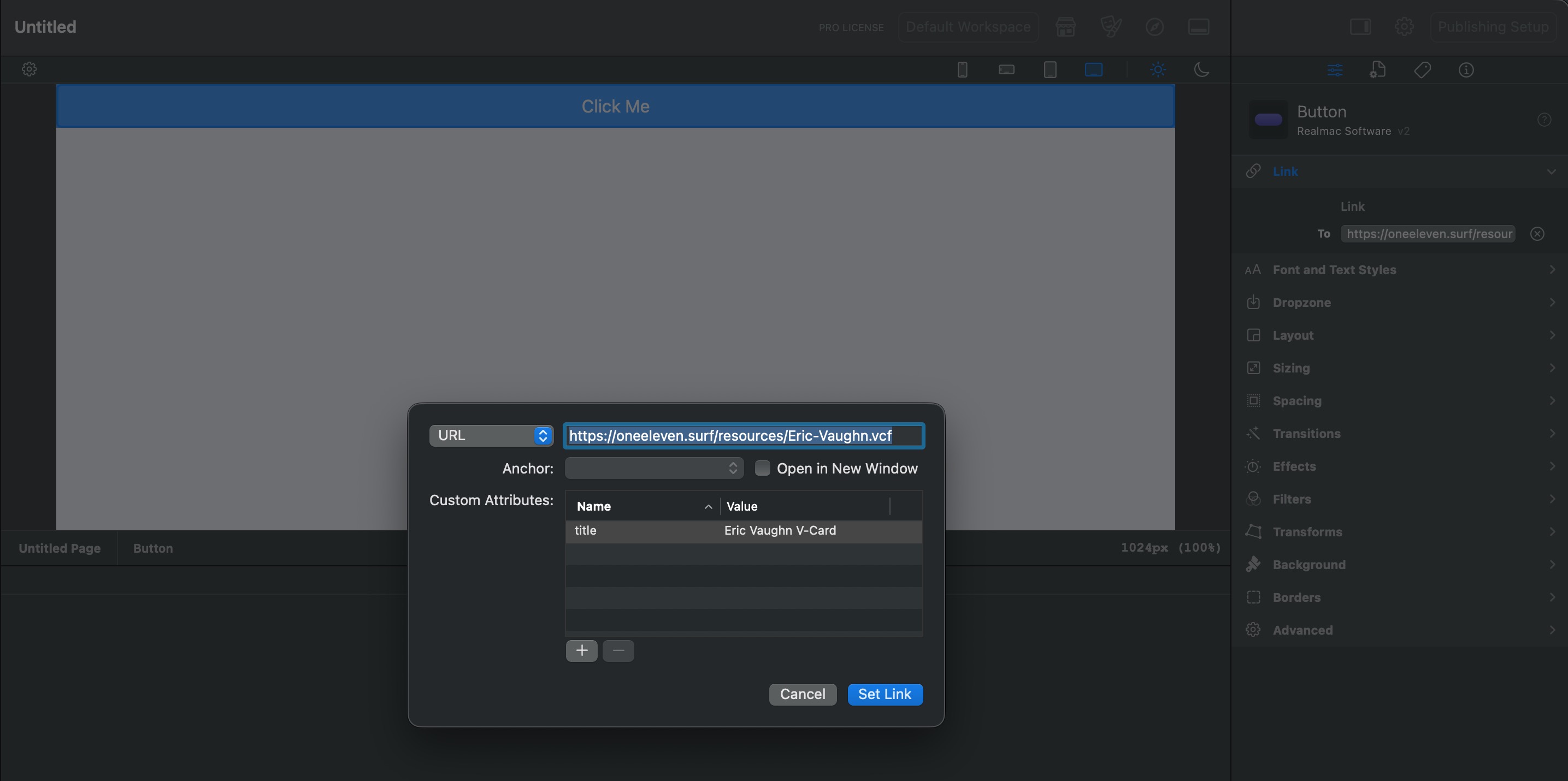Select the Click Me button on canvas
Image resolution: width=1568 pixels, height=781 pixels.
click(615, 106)
